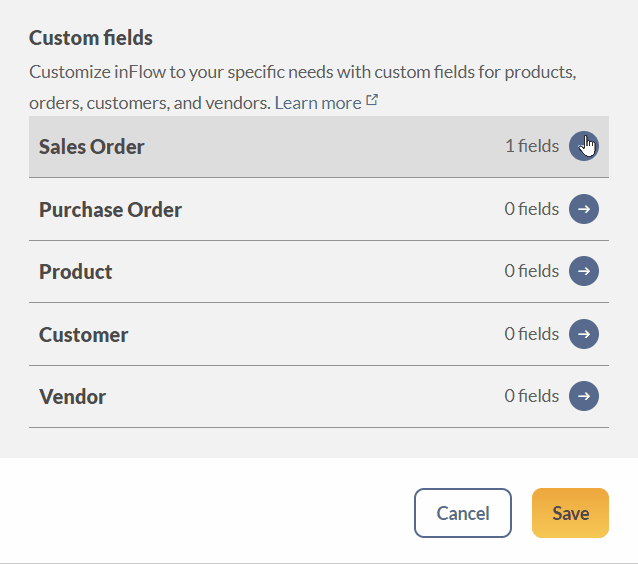The image size is (638, 564).
Task: Click the '0 fields' count for Purchase Order
Action: [532, 209]
